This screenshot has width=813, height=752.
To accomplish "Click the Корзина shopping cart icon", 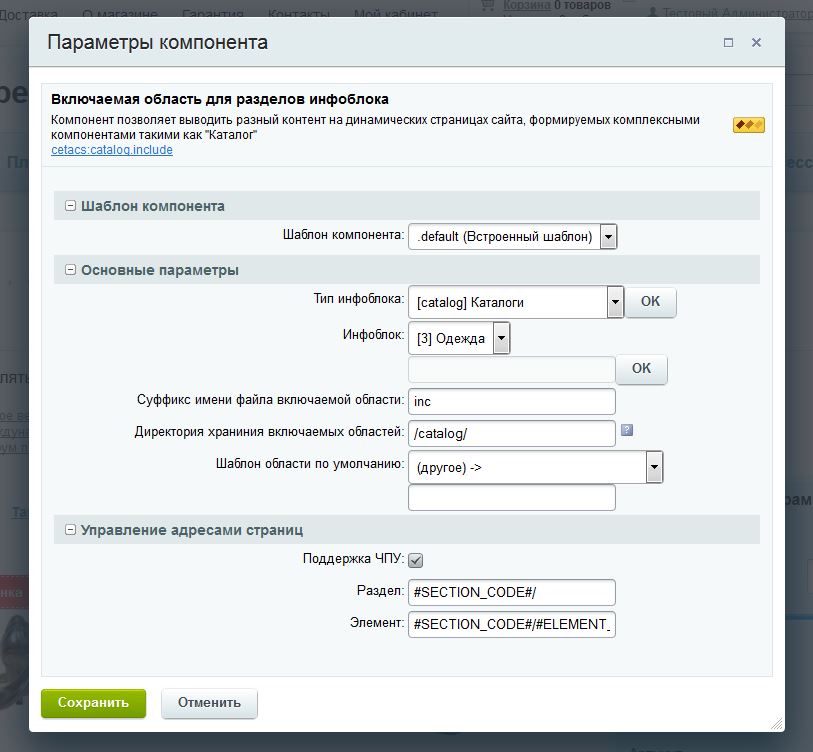I will point(487,5).
